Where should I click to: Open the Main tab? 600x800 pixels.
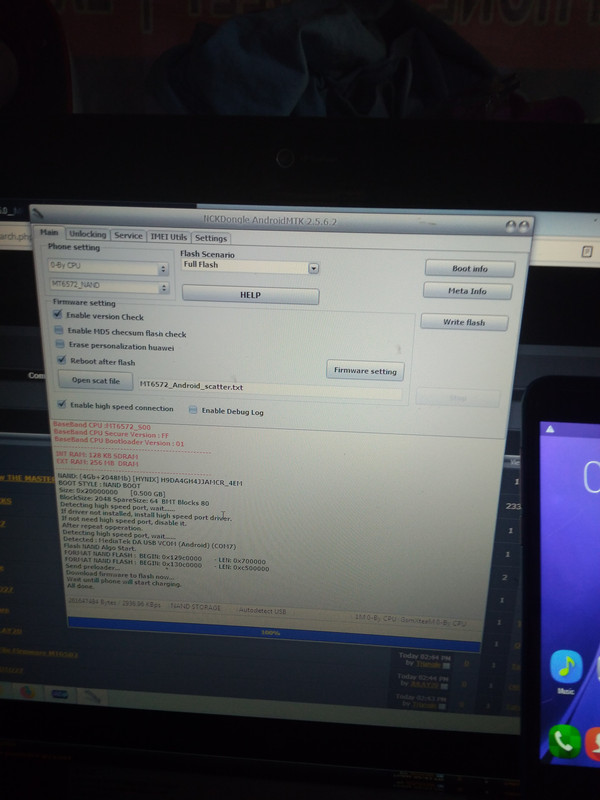pos(49,232)
